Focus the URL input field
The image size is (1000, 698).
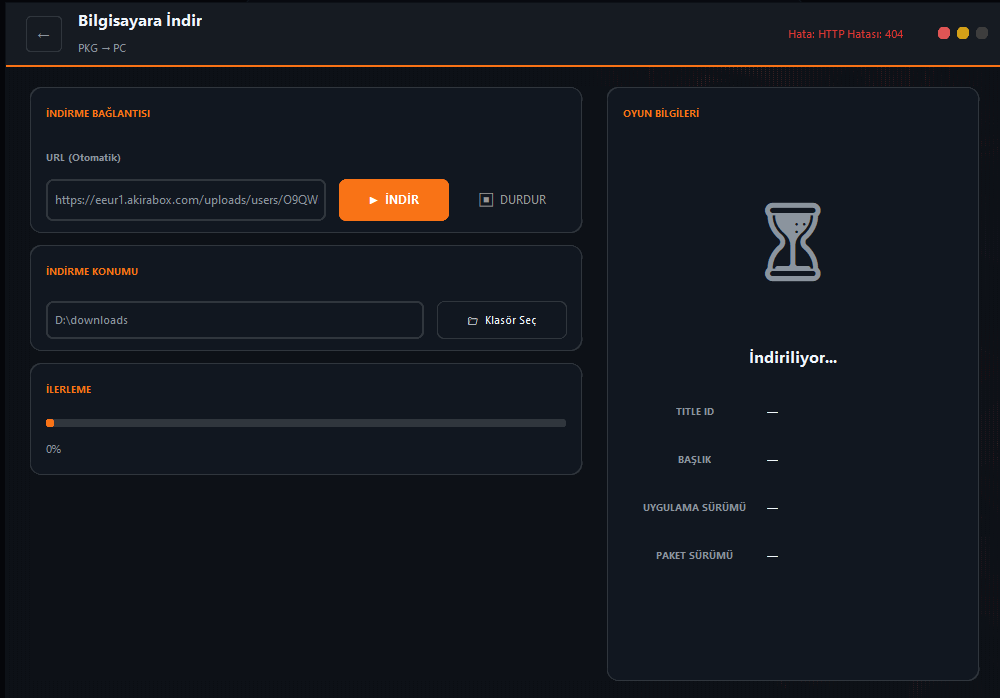[x=186, y=200]
